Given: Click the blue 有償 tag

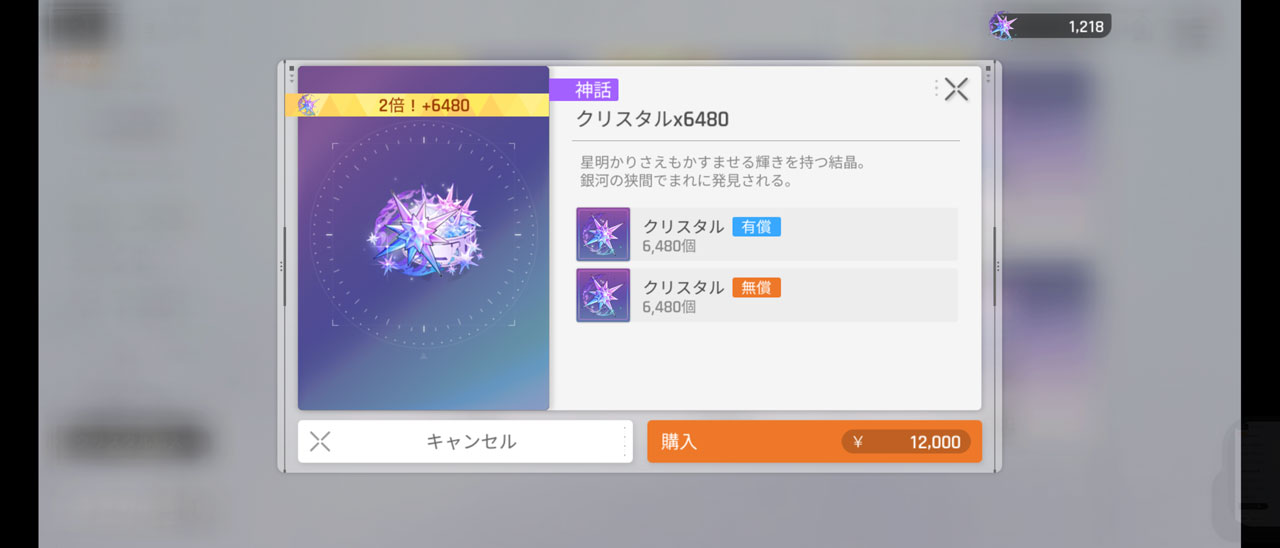Looking at the screenshot, I should [x=756, y=226].
